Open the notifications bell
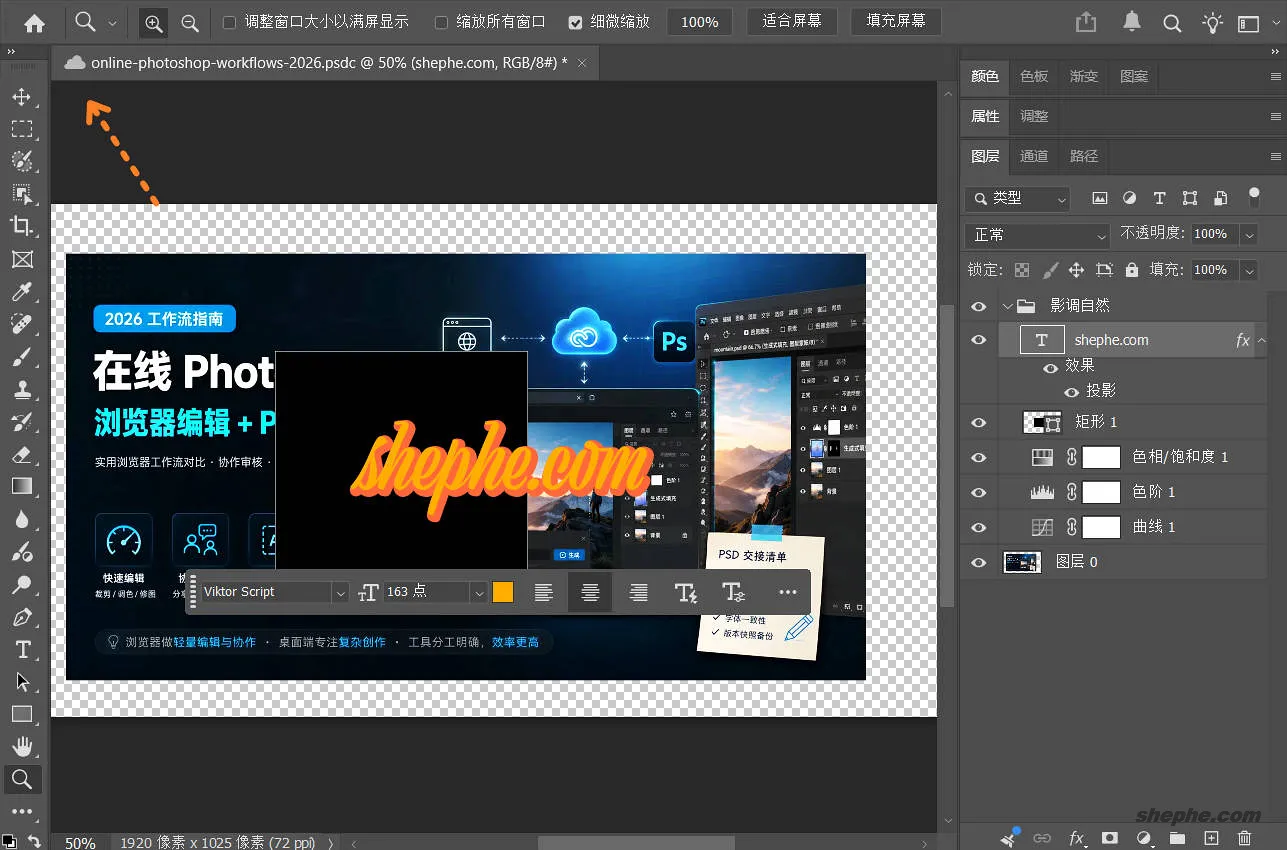 coord(1132,22)
